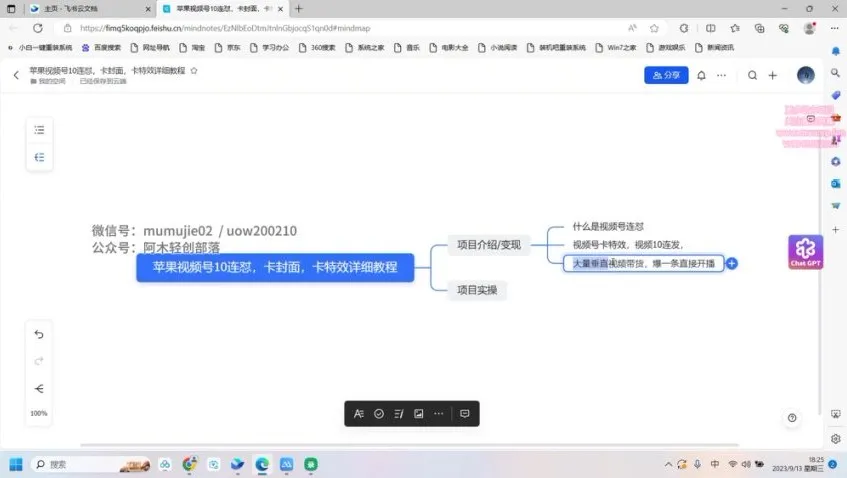
Task: Add comment using floating toolbar comment icon
Action: pos(465,413)
